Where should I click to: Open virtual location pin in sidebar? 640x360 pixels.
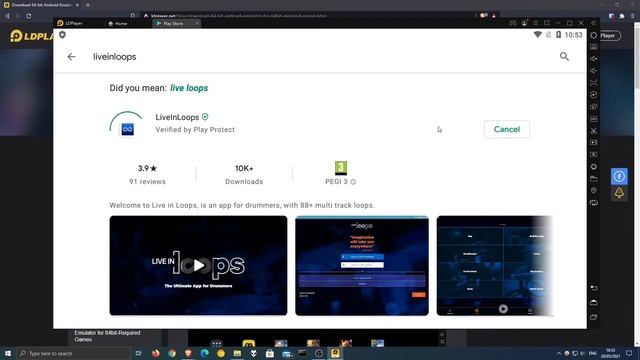coord(593,190)
